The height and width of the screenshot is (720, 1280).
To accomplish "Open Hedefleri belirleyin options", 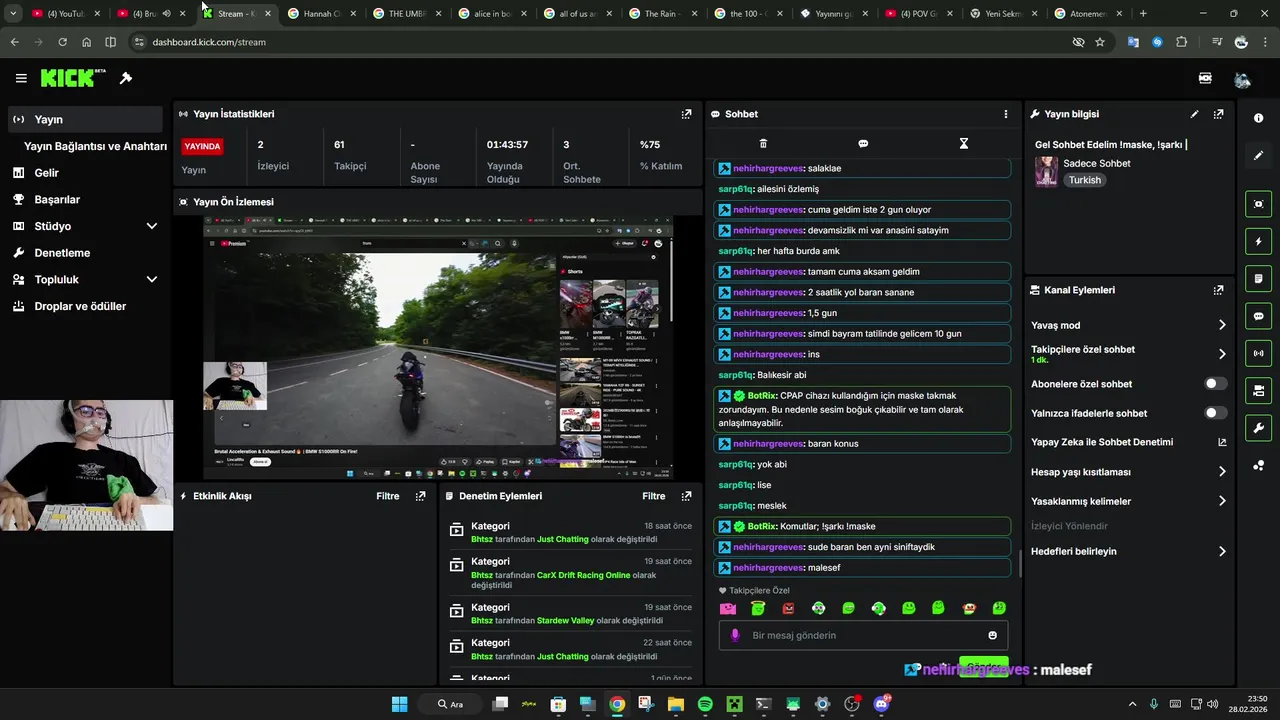I will pyautogui.click(x=1128, y=551).
